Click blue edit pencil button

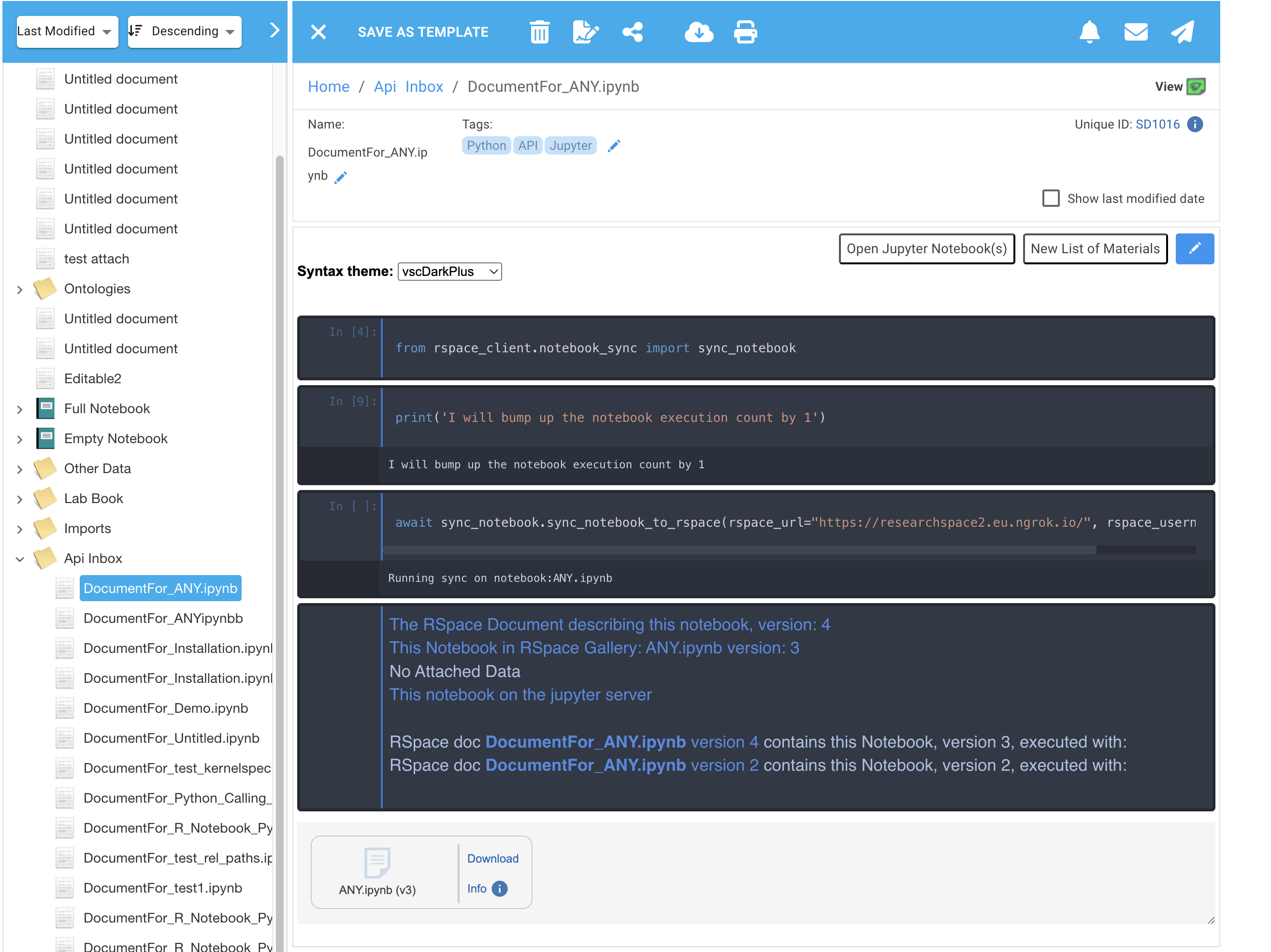tap(1194, 249)
